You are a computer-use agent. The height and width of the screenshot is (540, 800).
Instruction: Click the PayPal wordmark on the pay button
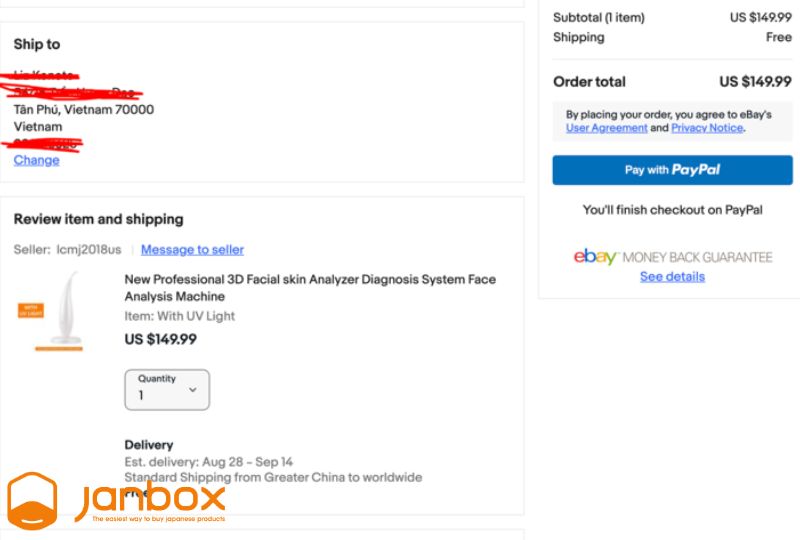click(695, 170)
